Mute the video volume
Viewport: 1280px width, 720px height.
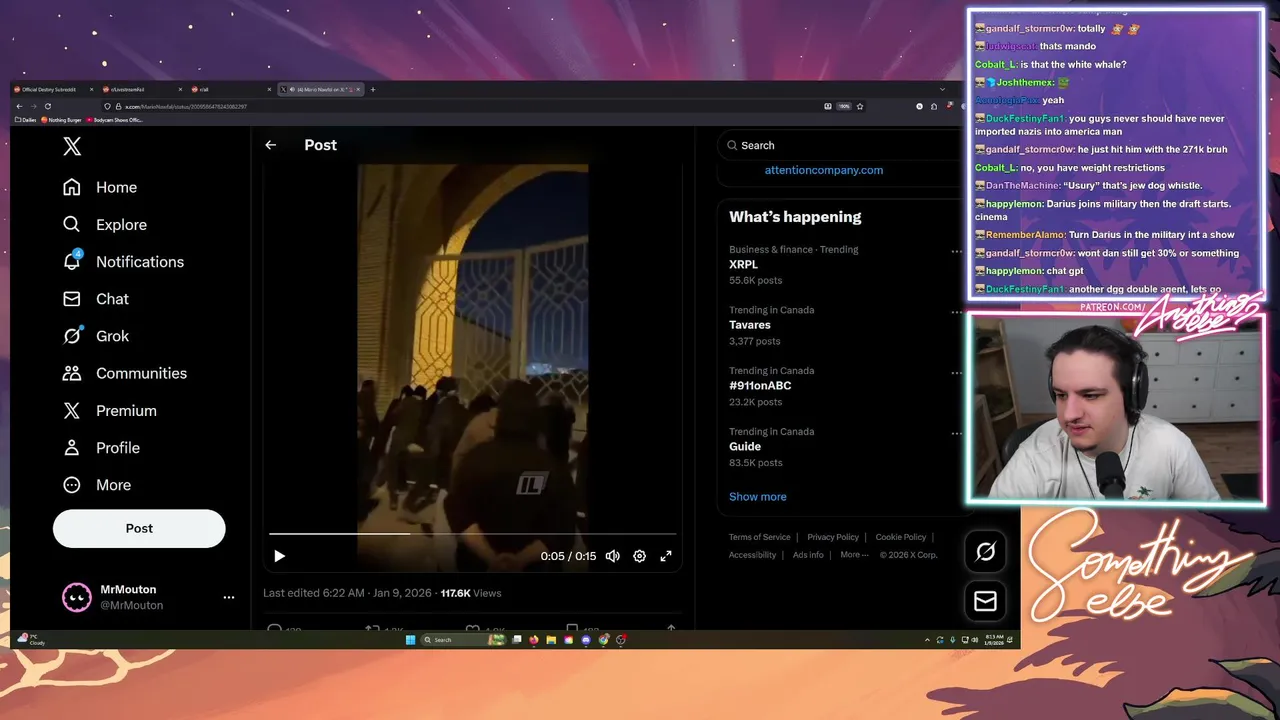(x=612, y=556)
